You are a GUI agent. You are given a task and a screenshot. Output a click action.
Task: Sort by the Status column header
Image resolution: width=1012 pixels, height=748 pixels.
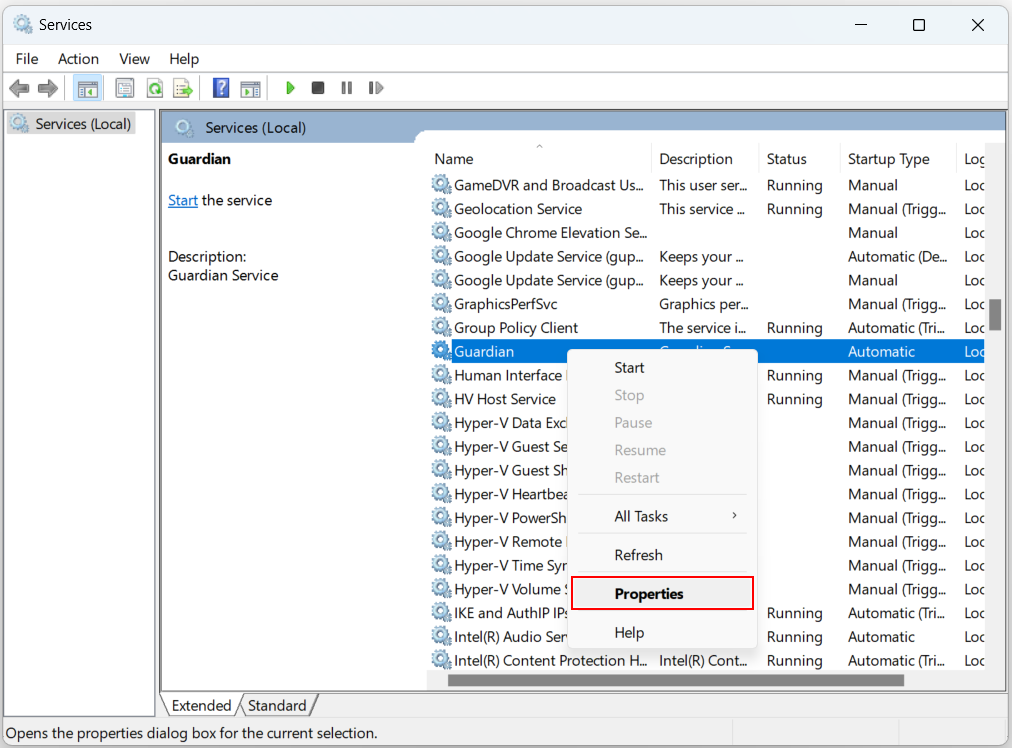[800, 159]
